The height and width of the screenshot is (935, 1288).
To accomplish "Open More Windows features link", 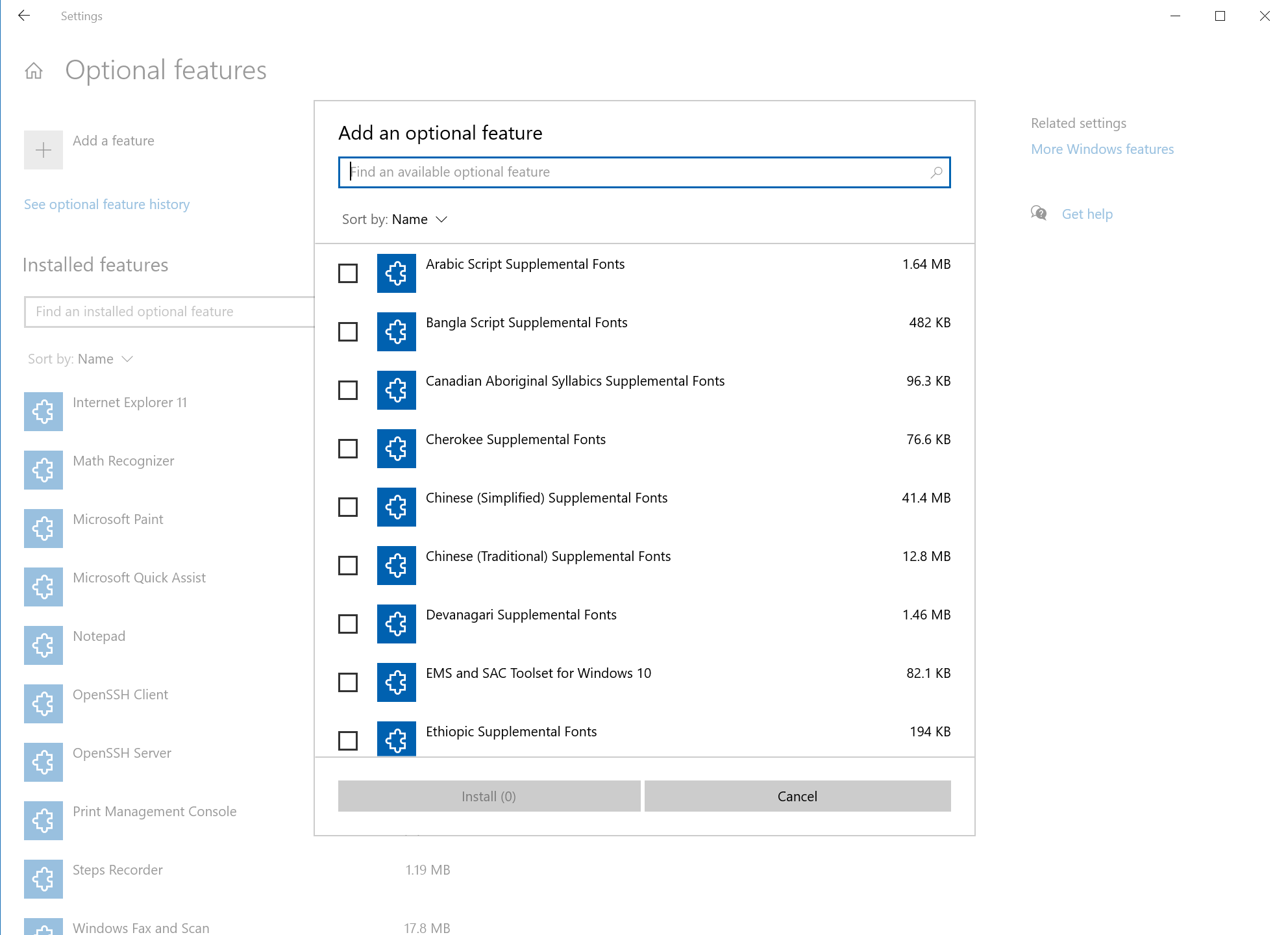I will 1102,149.
